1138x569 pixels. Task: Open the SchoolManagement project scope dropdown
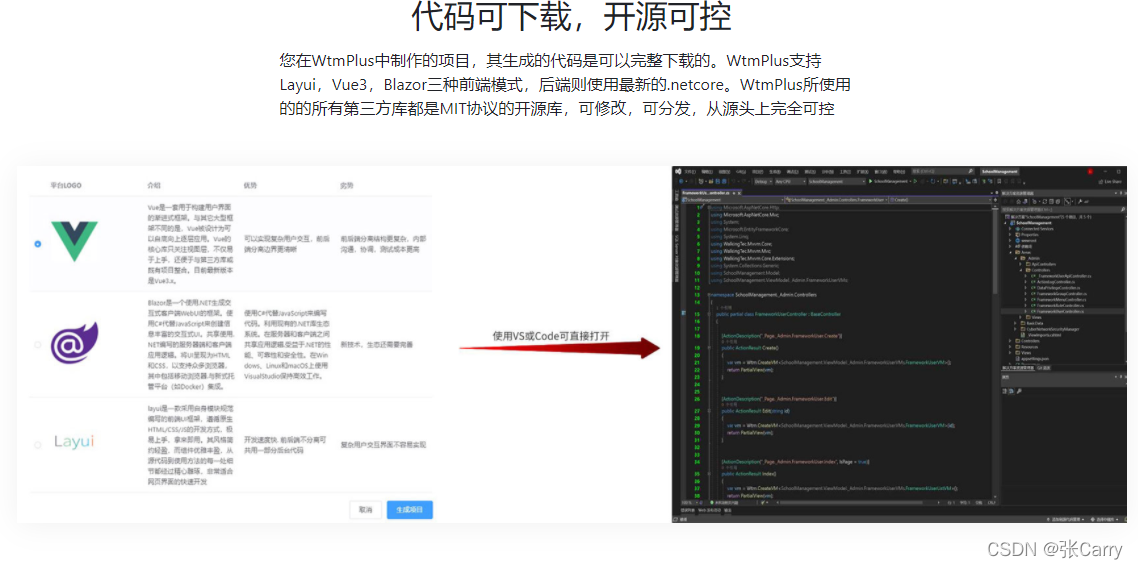tap(732, 200)
